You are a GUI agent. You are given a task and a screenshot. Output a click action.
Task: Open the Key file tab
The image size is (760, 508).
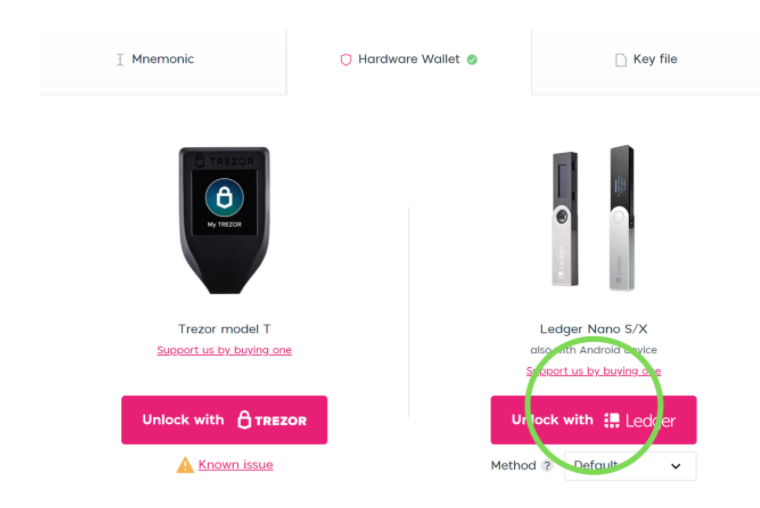click(655, 60)
